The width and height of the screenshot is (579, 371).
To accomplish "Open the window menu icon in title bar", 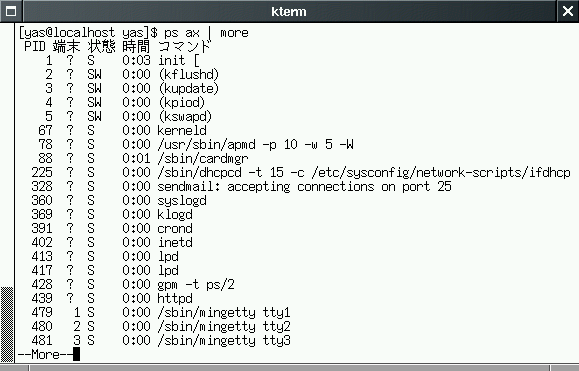I will pyautogui.click(x=11, y=11).
